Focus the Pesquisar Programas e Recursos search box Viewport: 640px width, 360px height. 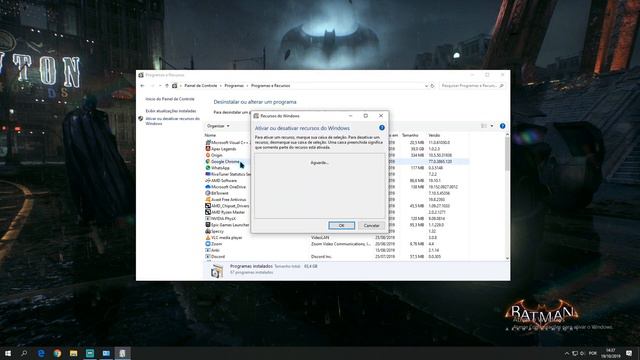click(472, 86)
